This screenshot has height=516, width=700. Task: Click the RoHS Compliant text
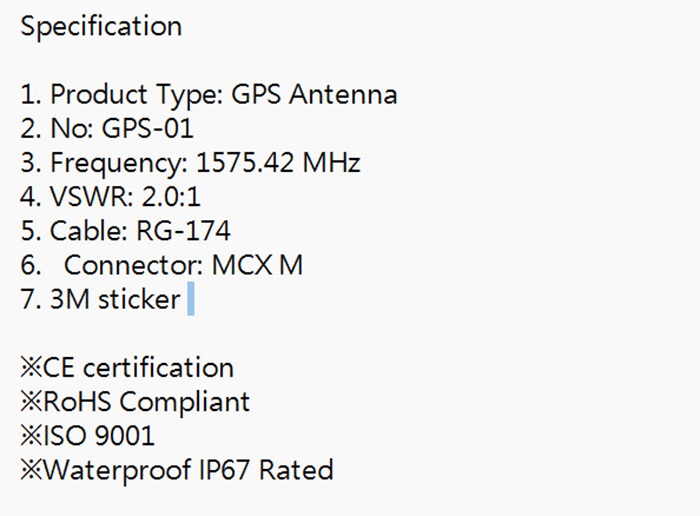[146, 402]
